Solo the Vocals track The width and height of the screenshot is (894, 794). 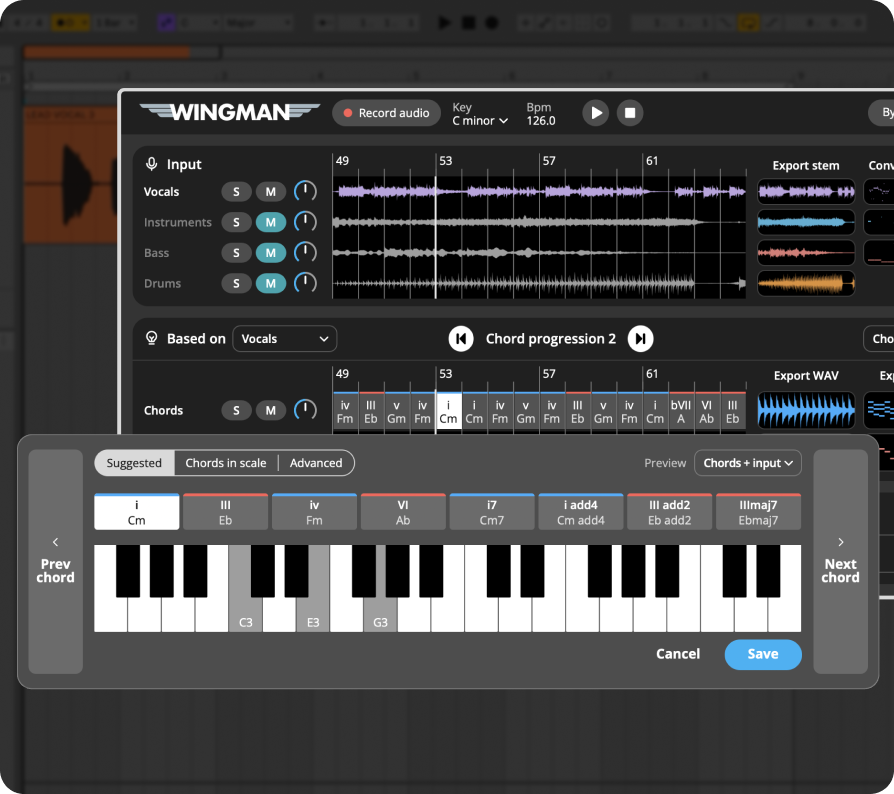pos(236,191)
